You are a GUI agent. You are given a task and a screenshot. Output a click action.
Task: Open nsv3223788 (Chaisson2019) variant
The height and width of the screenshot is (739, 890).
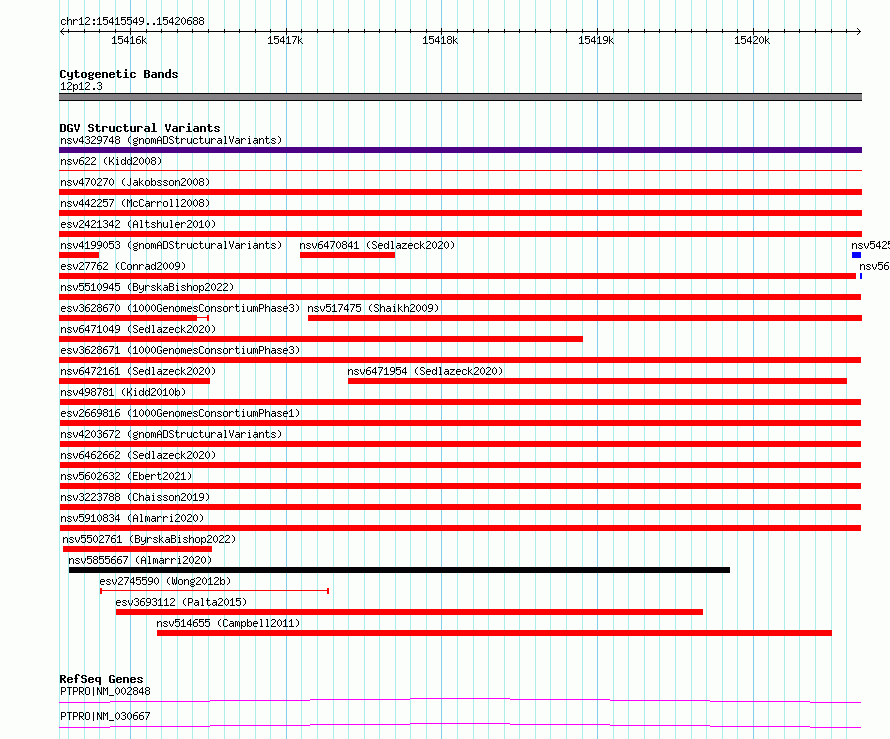(135, 497)
